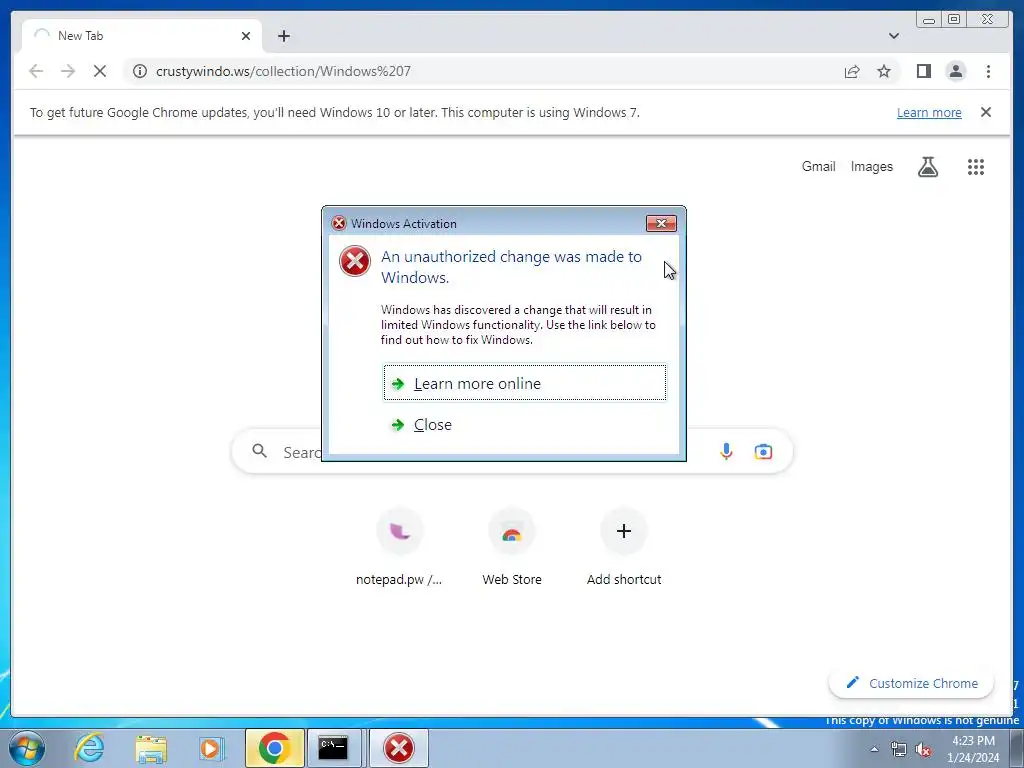Open the Chrome three-dot menu
This screenshot has width=1024, height=768.
click(988, 71)
